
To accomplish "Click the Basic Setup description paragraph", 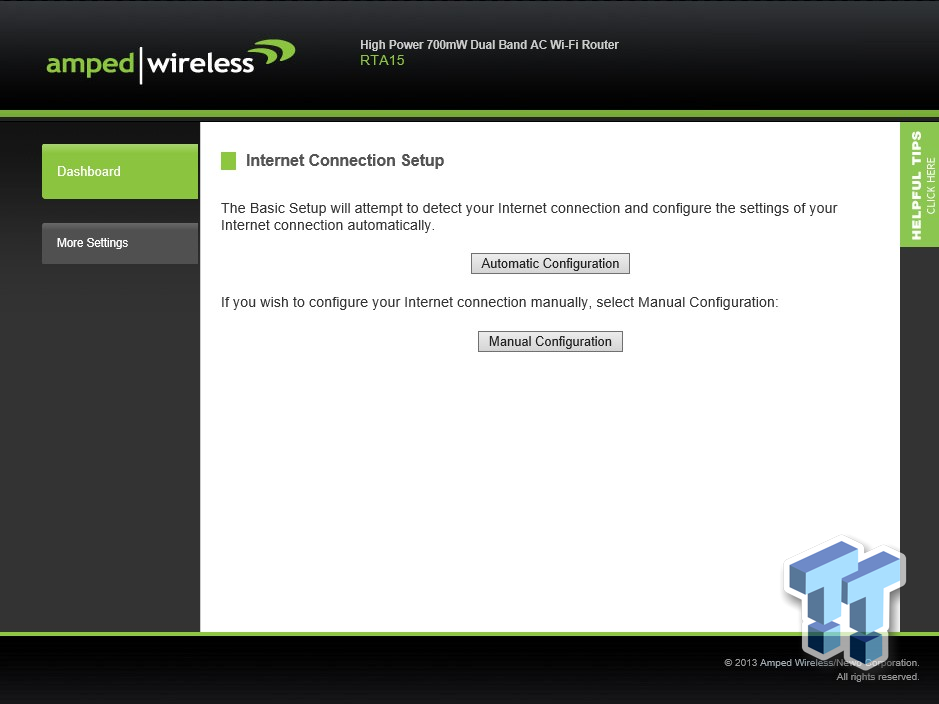I will click(x=528, y=216).
